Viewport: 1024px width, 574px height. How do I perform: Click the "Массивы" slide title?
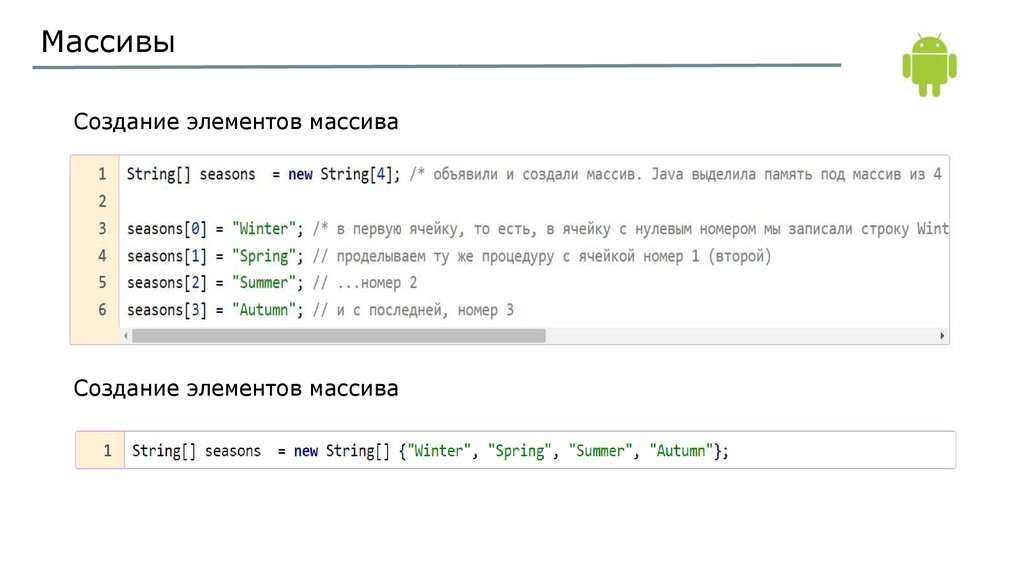[x=108, y=43]
